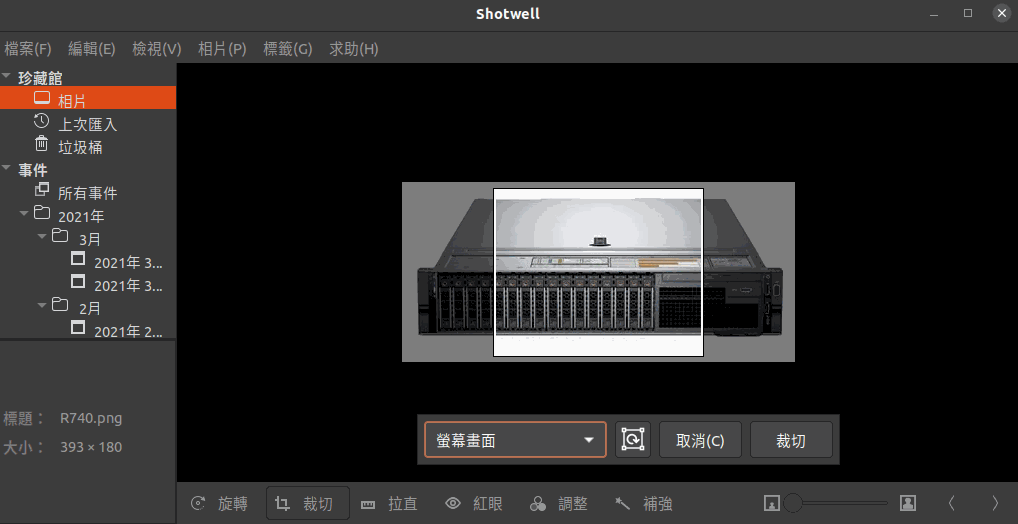The image size is (1018, 524).
Task: Click the zoom-in large photo icon
Action: click(908, 503)
